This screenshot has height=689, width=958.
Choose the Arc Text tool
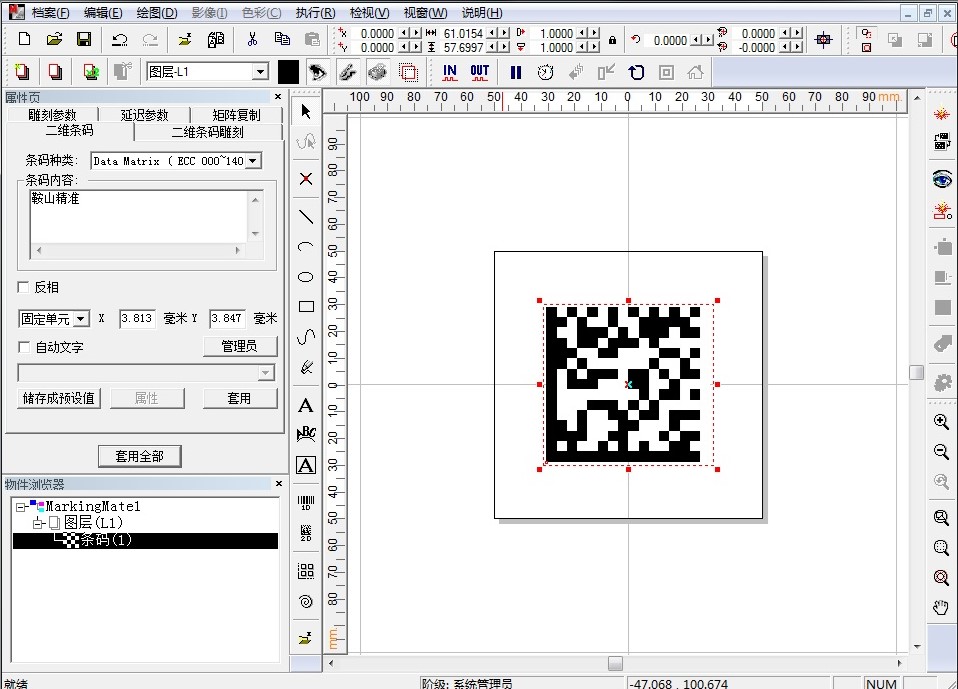tap(306, 434)
